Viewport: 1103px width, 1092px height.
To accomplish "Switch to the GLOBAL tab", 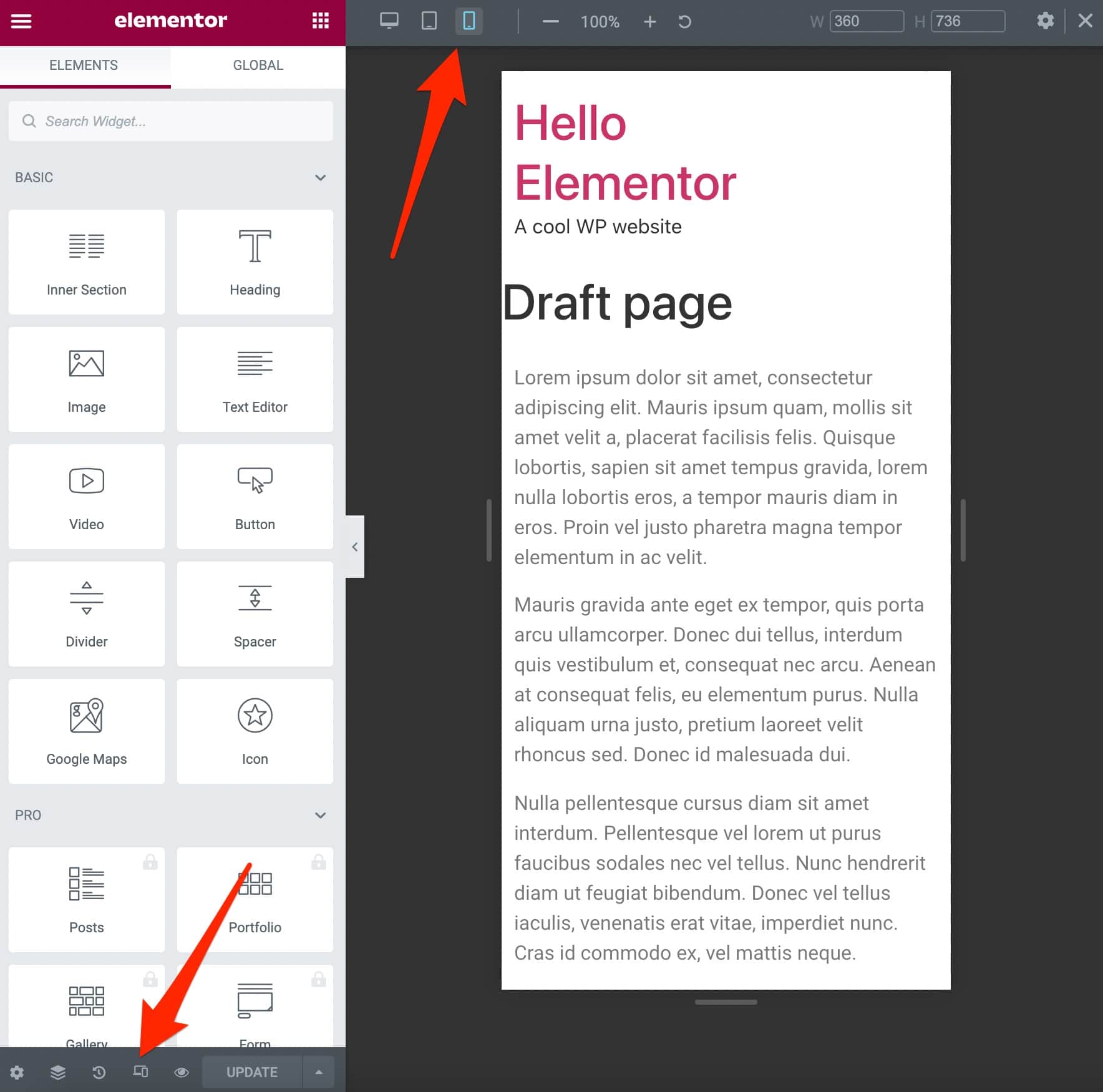I will point(258,65).
